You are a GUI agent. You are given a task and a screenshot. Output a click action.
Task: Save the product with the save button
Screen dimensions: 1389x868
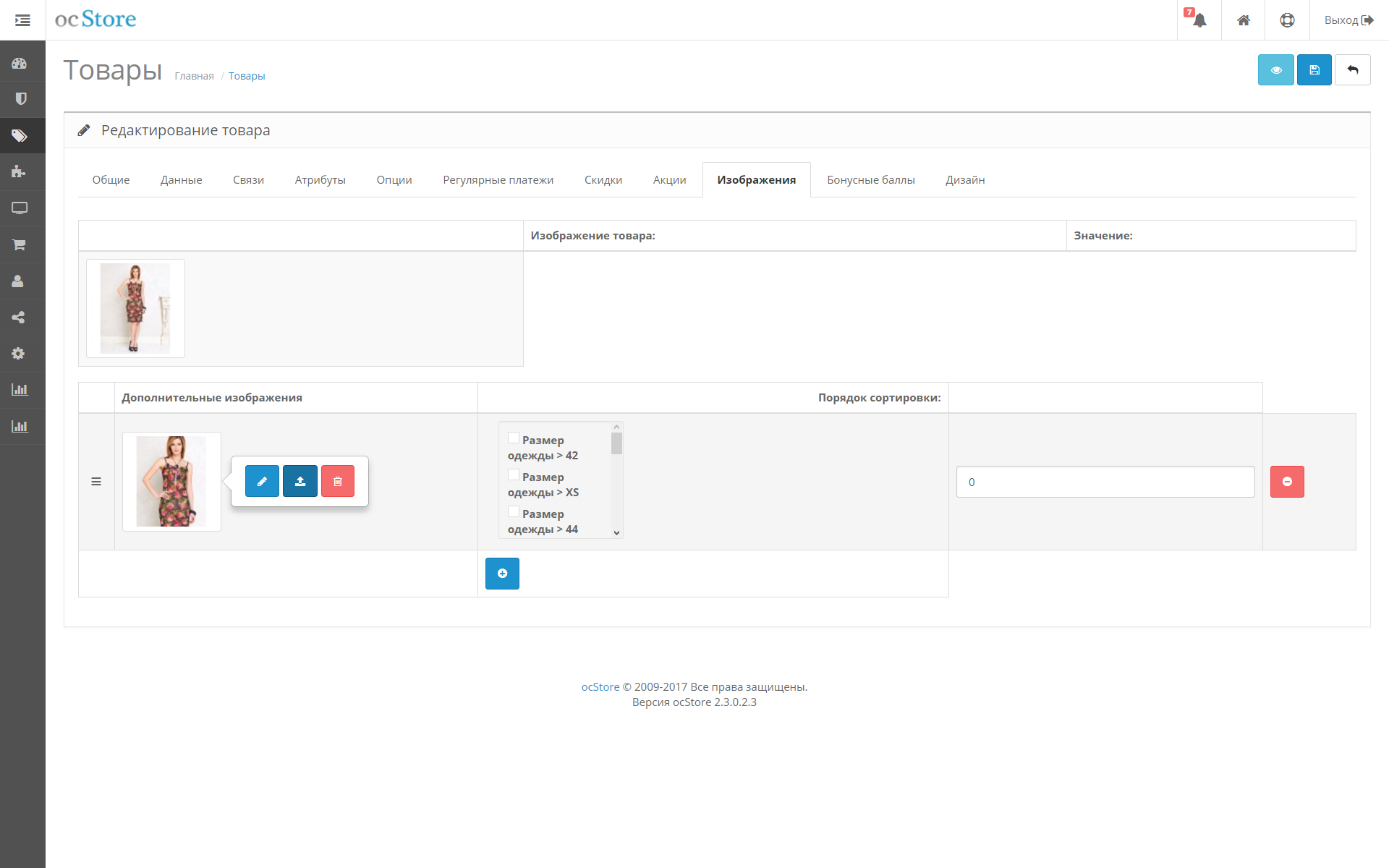[1314, 69]
